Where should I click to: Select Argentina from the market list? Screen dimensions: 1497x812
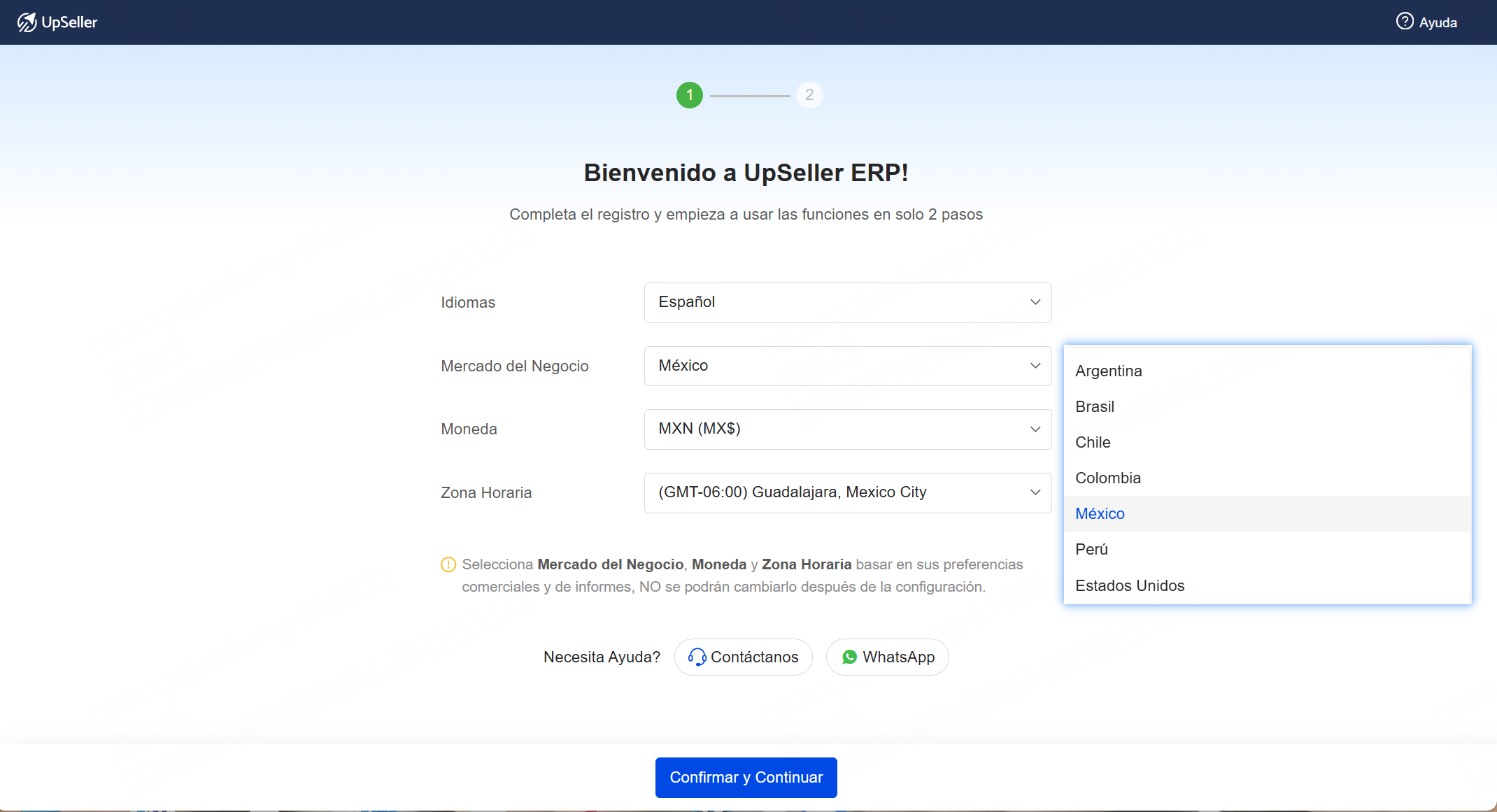(x=1267, y=371)
